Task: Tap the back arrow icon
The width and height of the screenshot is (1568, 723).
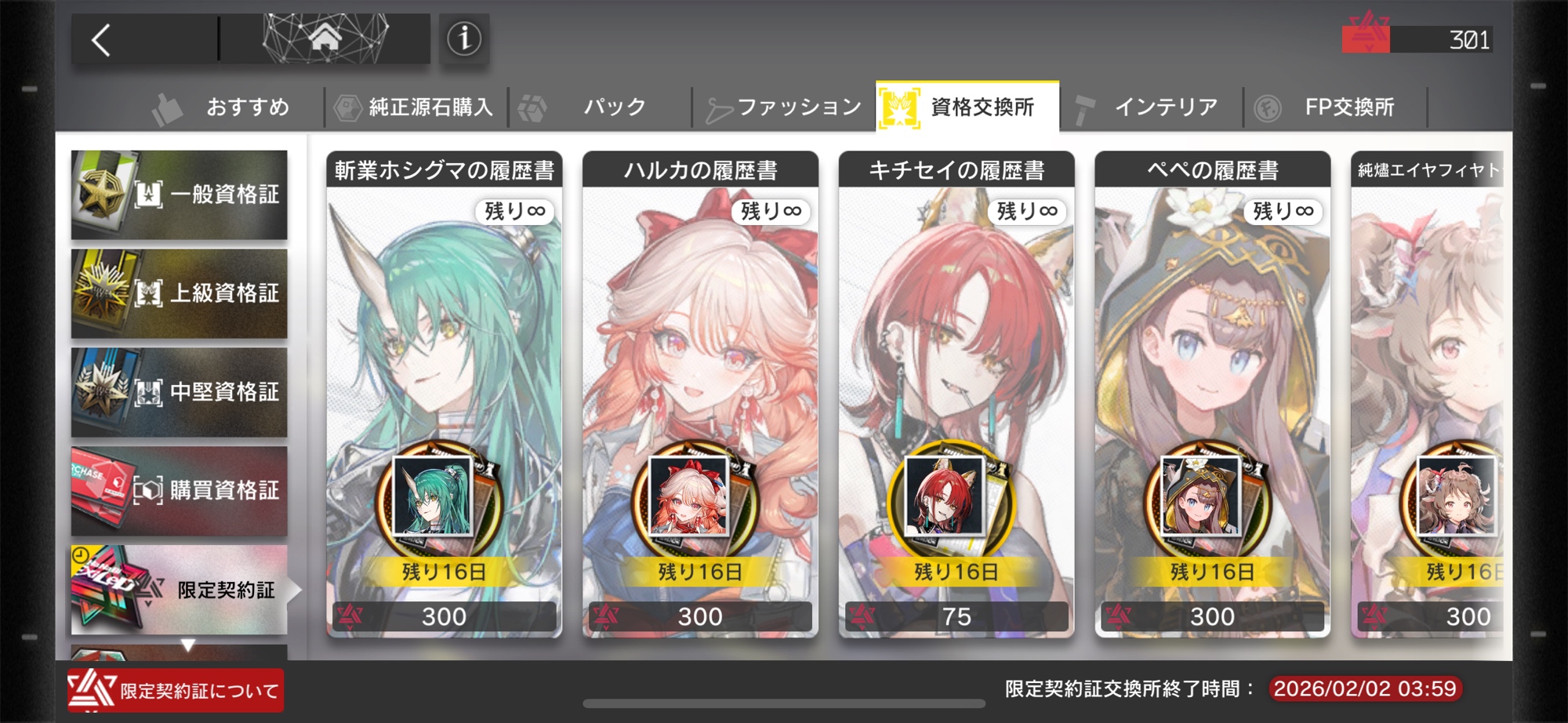Action: click(102, 39)
